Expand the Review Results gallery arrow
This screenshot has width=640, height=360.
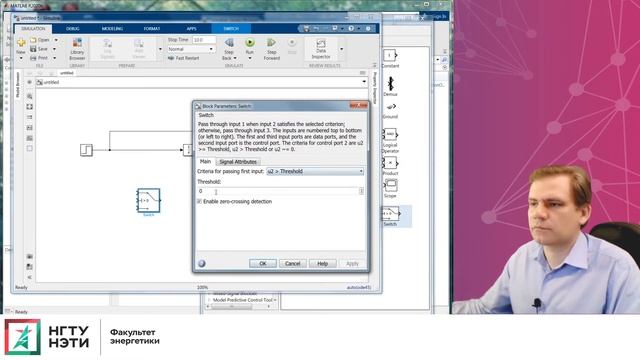click(342, 49)
